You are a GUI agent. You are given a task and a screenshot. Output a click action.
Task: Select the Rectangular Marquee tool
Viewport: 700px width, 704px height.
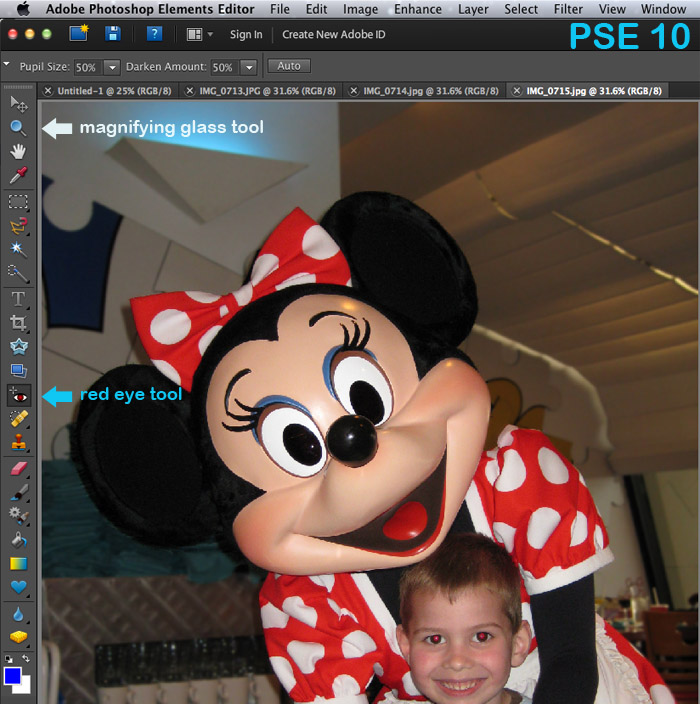[18, 202]
